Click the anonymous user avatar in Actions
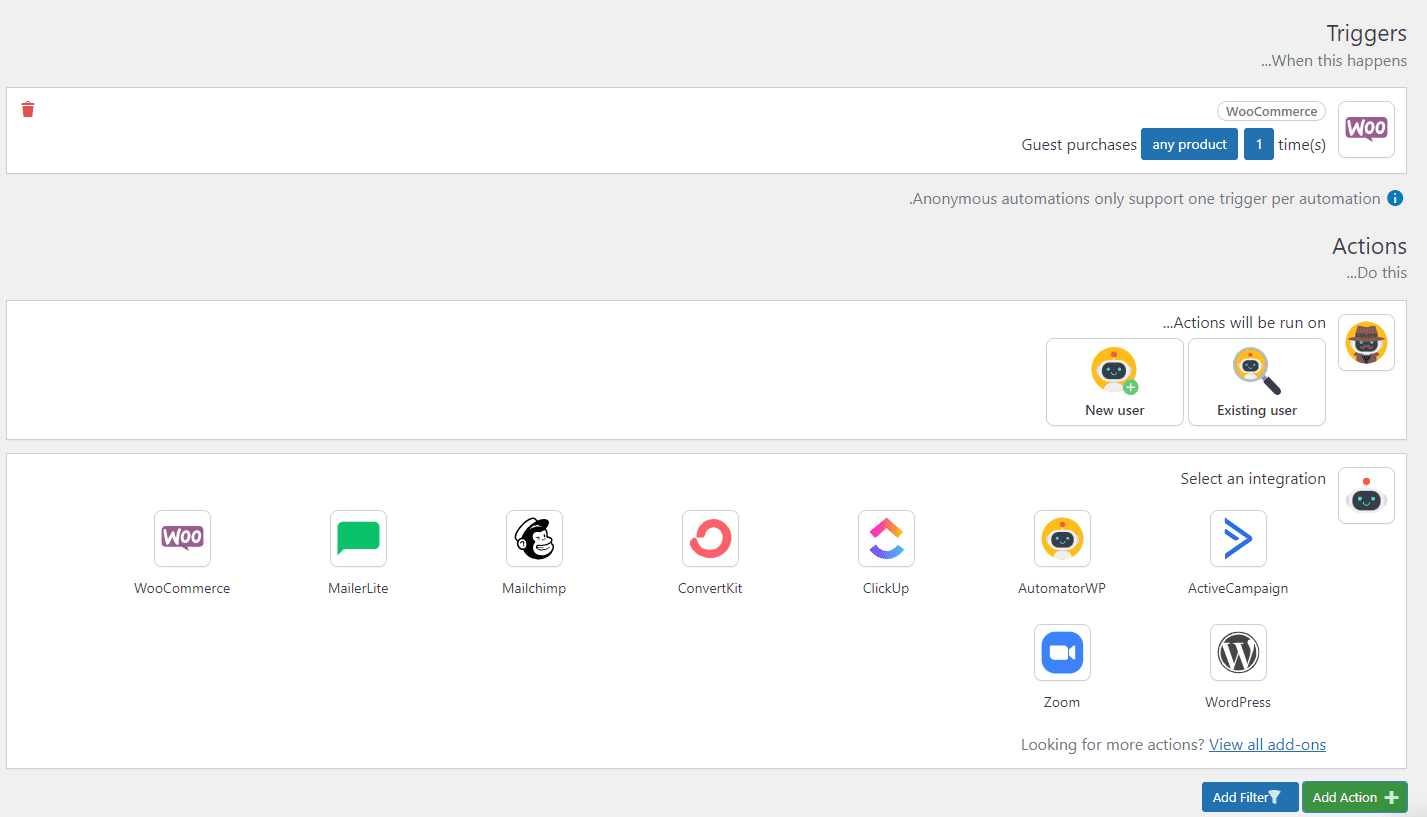Image resolution: width=1427 pixels, height=817 pixels. (1366, 343)
